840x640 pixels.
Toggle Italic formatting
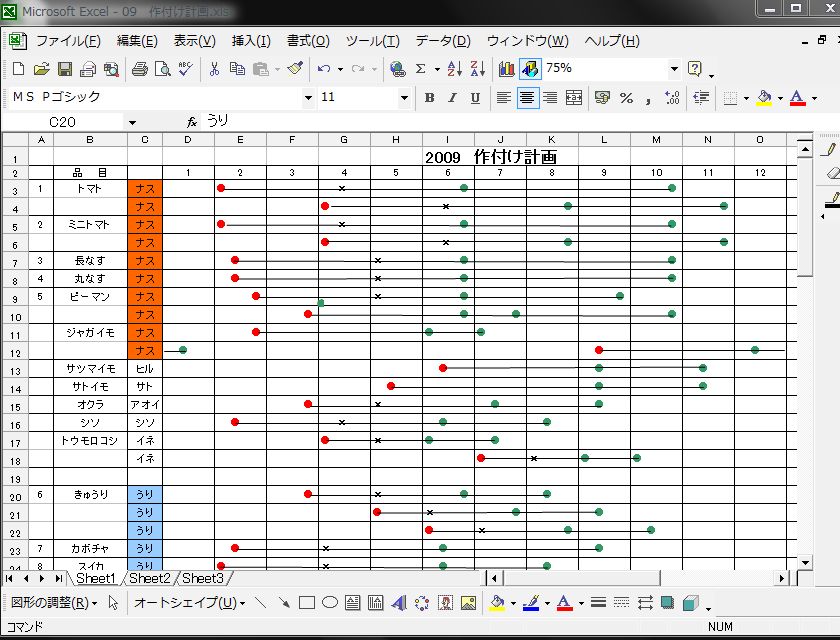click(452, 97)
